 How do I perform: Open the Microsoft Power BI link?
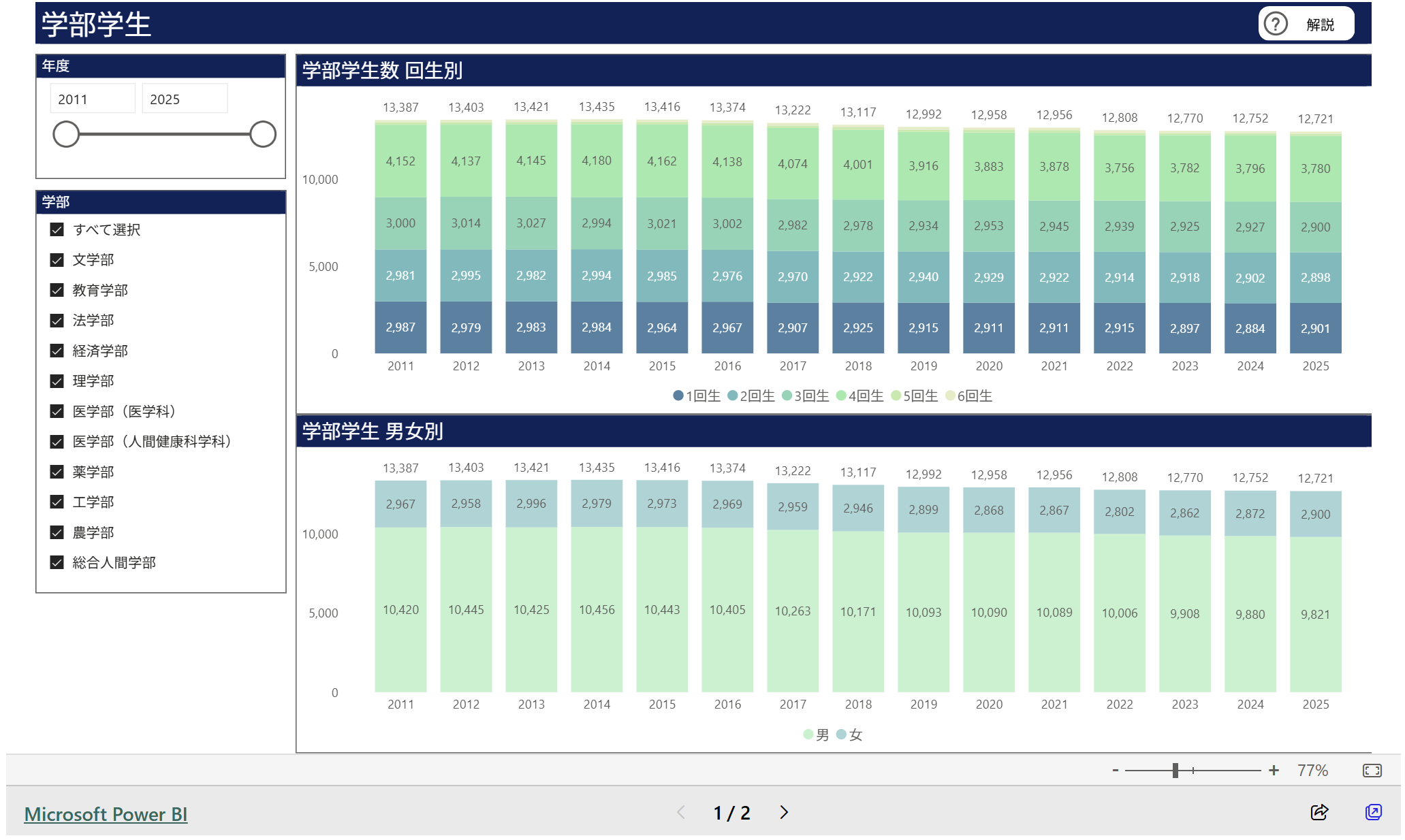[106, 812]
